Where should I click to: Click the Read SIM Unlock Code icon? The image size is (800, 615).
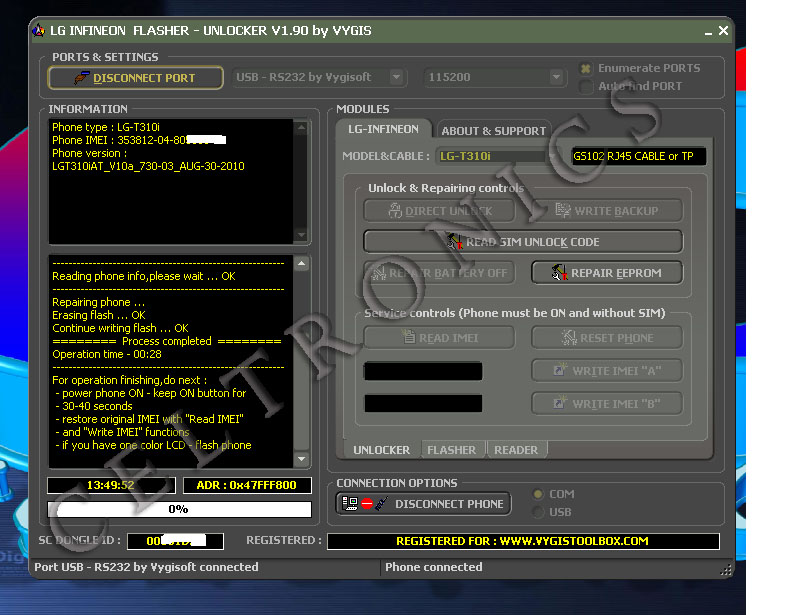coord(455,241)
